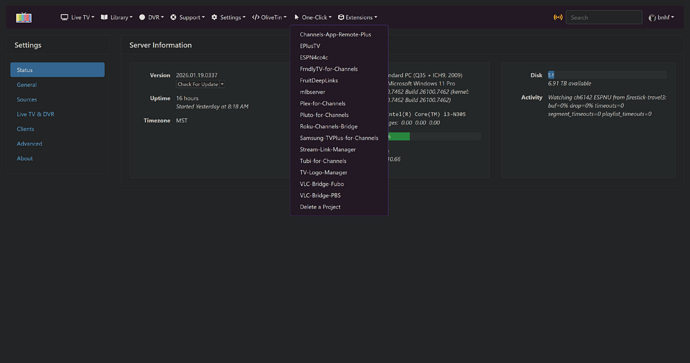690x363 pixels.
Task: Open Live TV & DVR settings
Action: [36, 114]
